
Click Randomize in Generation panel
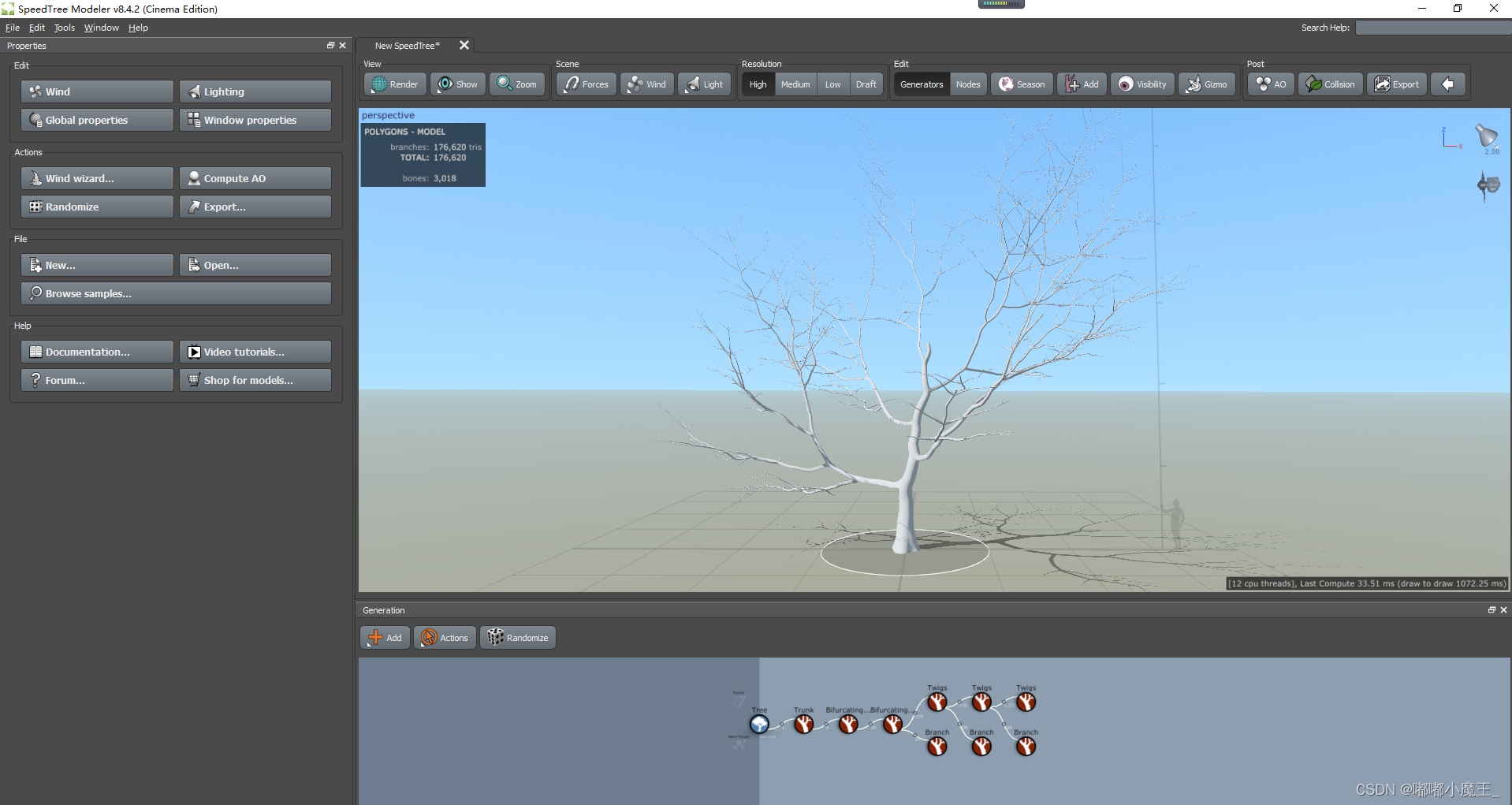pyautogui.click(x=518, y=638)
